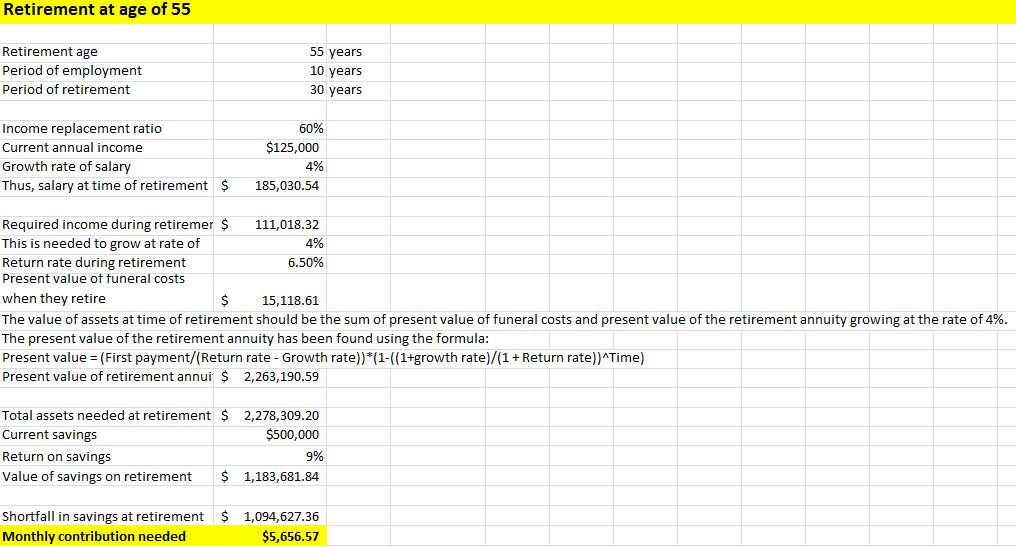The width and height of the screenshot is (1016, 547).
Task: Select the $500,000 current savings cell
Action: coord(293,434)
